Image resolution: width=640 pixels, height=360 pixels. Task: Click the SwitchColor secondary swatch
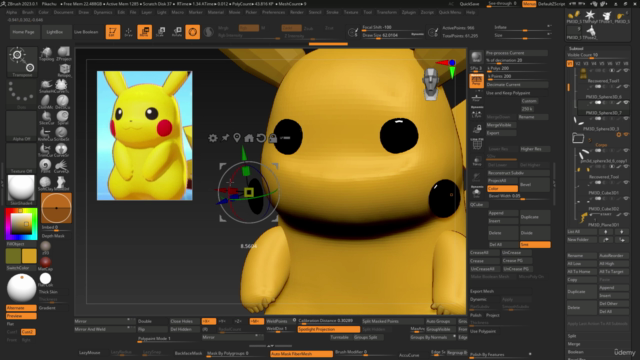pyautogui.click(x=13, y=256)
